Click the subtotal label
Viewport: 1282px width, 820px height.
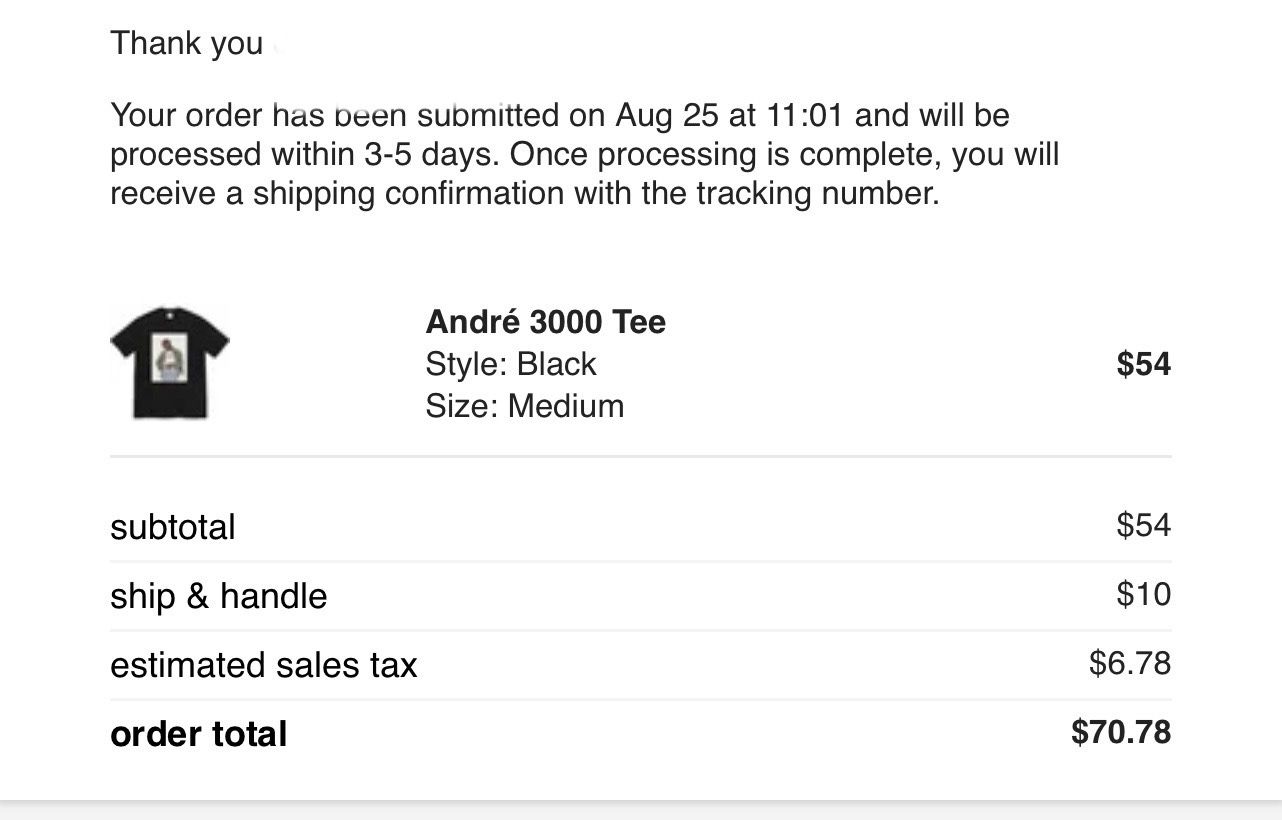[x=173, y=527]
